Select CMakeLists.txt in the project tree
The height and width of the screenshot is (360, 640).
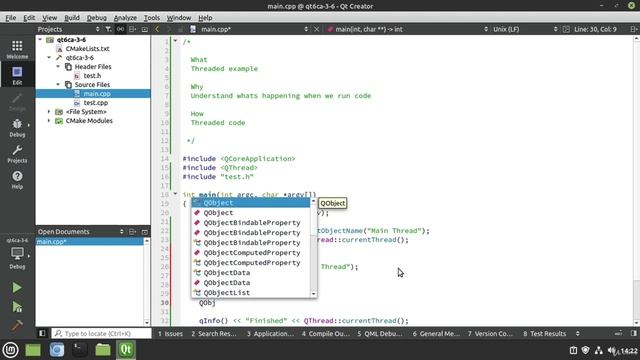[x=87, y=49]
